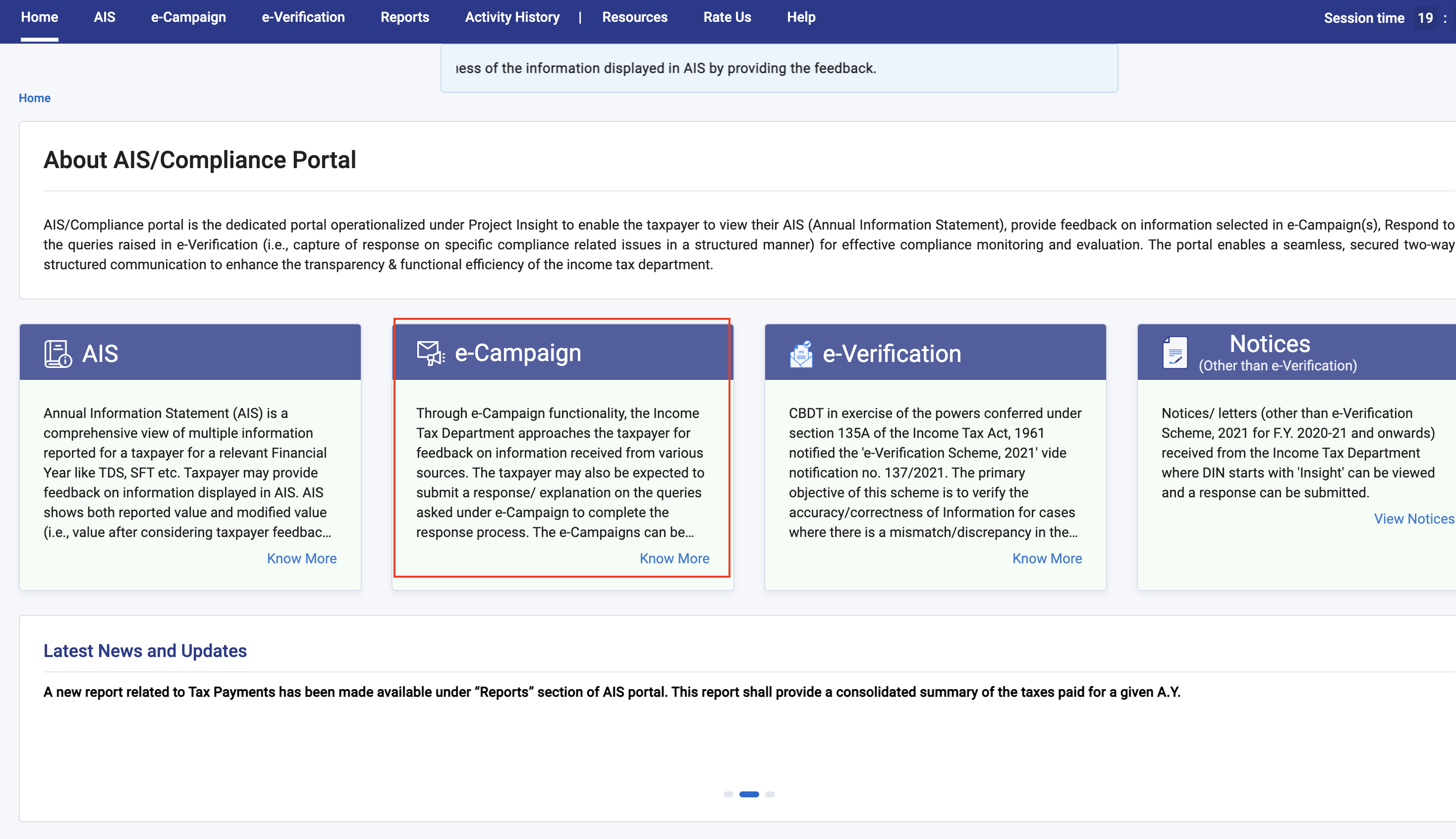Click the e-Campaign megaphone envelope icon
1456x839 pixels.
coord(431,353)
